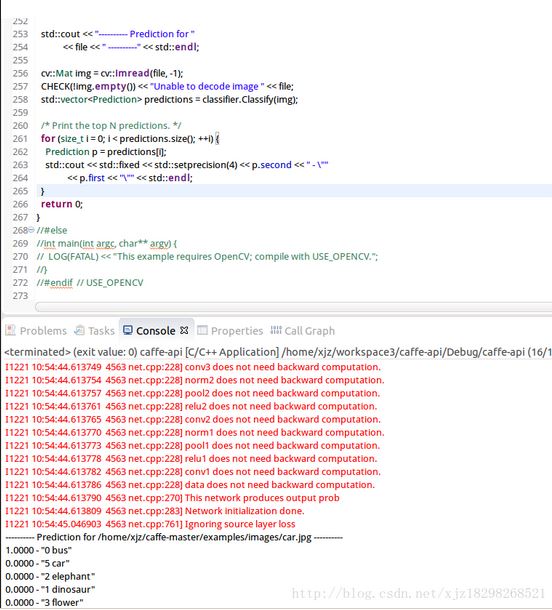
Task: Click the 'relu2 does not need backward' log line
Action: click(191, 406)
